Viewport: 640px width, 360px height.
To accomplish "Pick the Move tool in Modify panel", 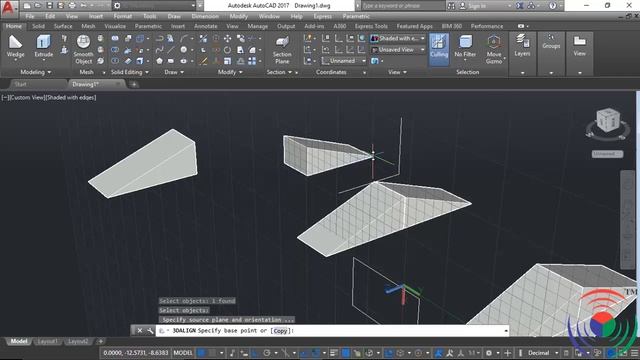I will tap(227, 38).
